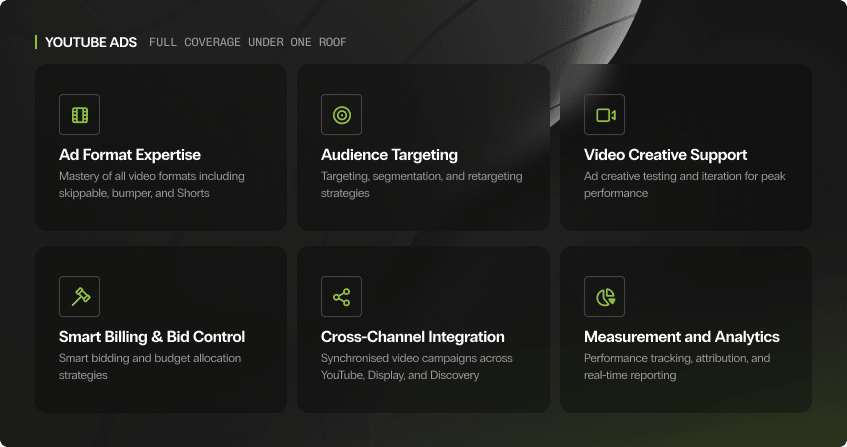Click the video camera icon for Creative Support
Viewport: 847px width, 447px height.
point(604,114)
